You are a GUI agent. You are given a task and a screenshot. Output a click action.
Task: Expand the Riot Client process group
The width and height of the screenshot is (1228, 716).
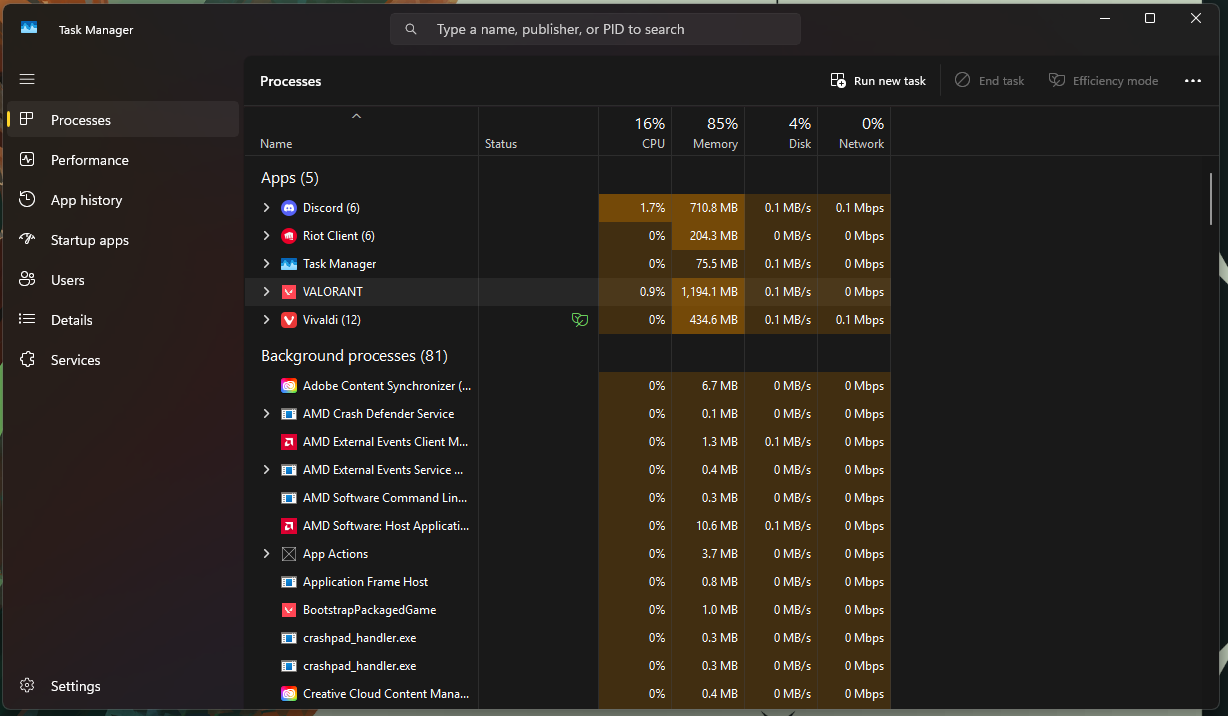[266, 236]
